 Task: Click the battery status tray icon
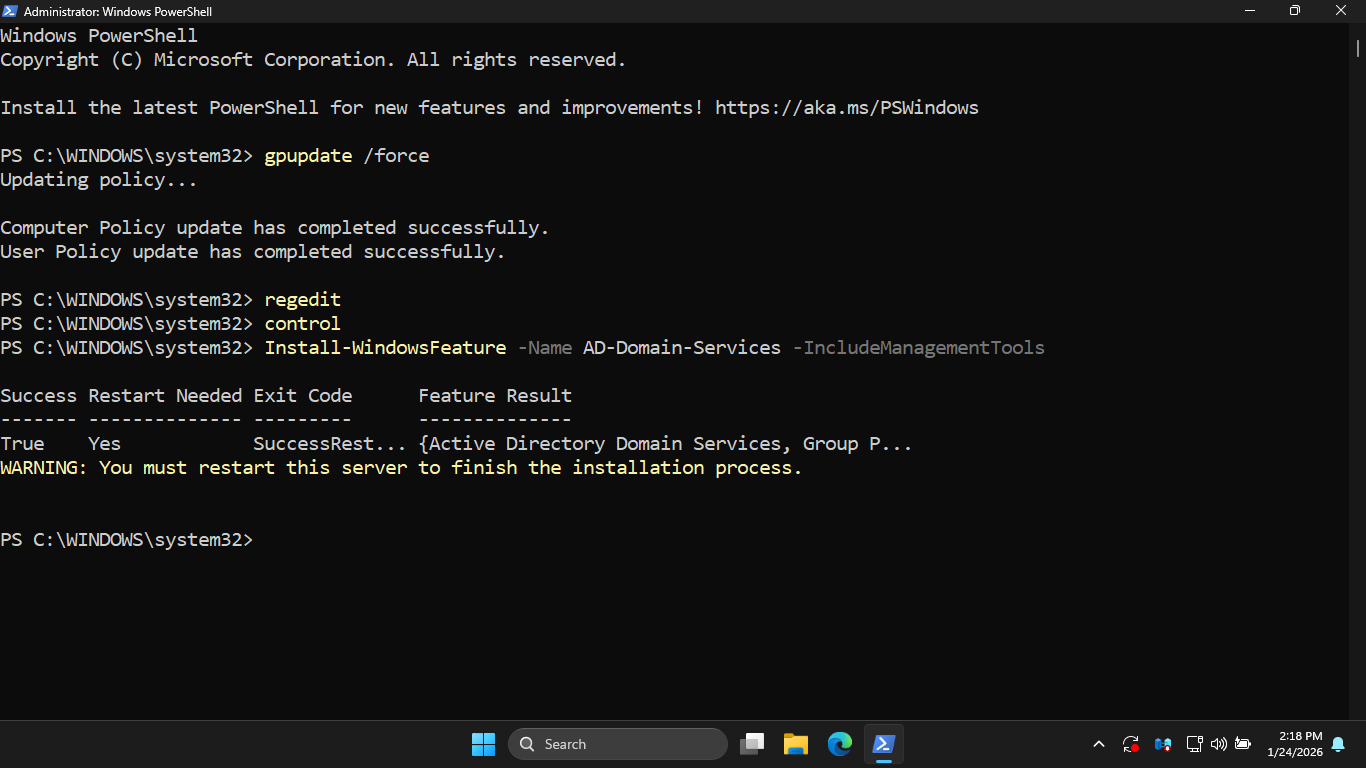(x=1243, y=744)
